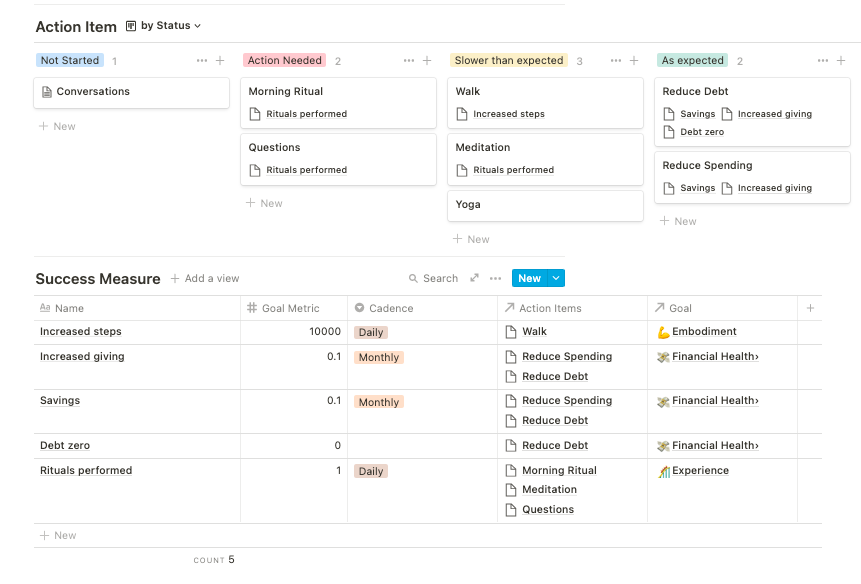Click 'Add a view' for Success Measure

[x=205, y=279]
